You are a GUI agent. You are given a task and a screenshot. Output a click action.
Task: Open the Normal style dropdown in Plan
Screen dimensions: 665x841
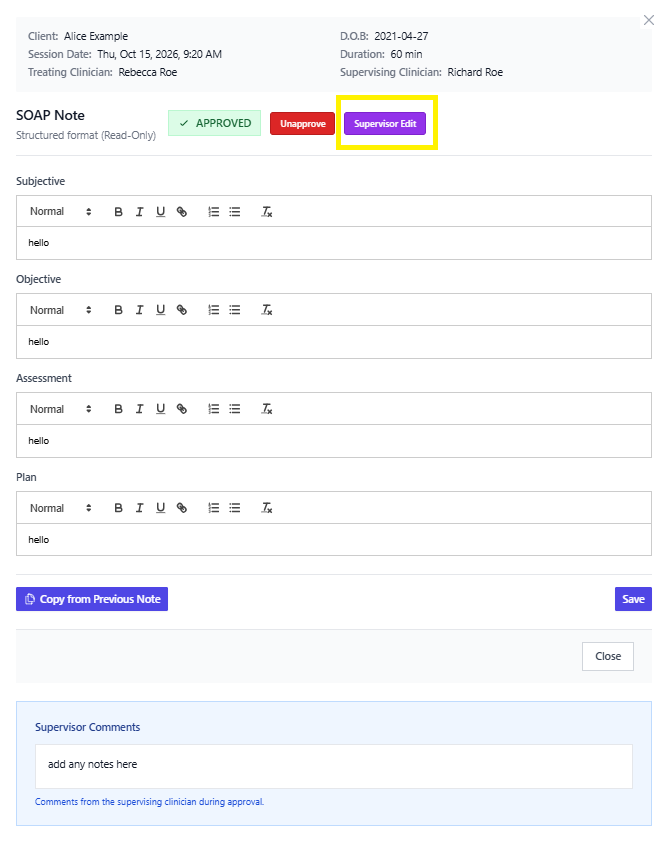point(61,508)
